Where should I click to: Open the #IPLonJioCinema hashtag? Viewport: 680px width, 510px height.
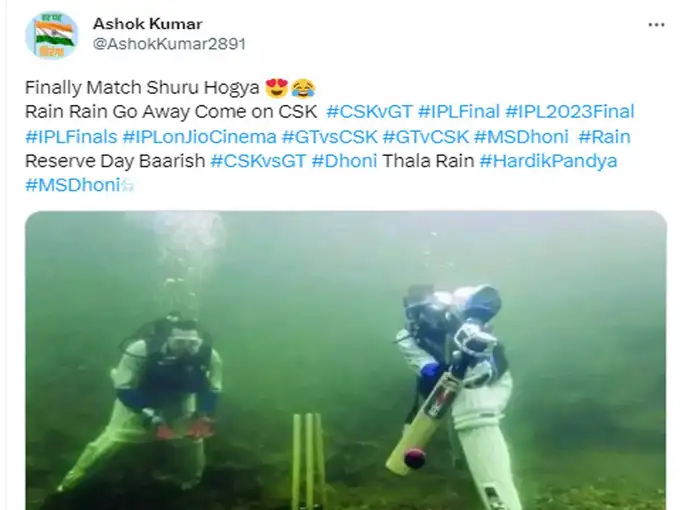pyautogui.click(x=199, y=137)
